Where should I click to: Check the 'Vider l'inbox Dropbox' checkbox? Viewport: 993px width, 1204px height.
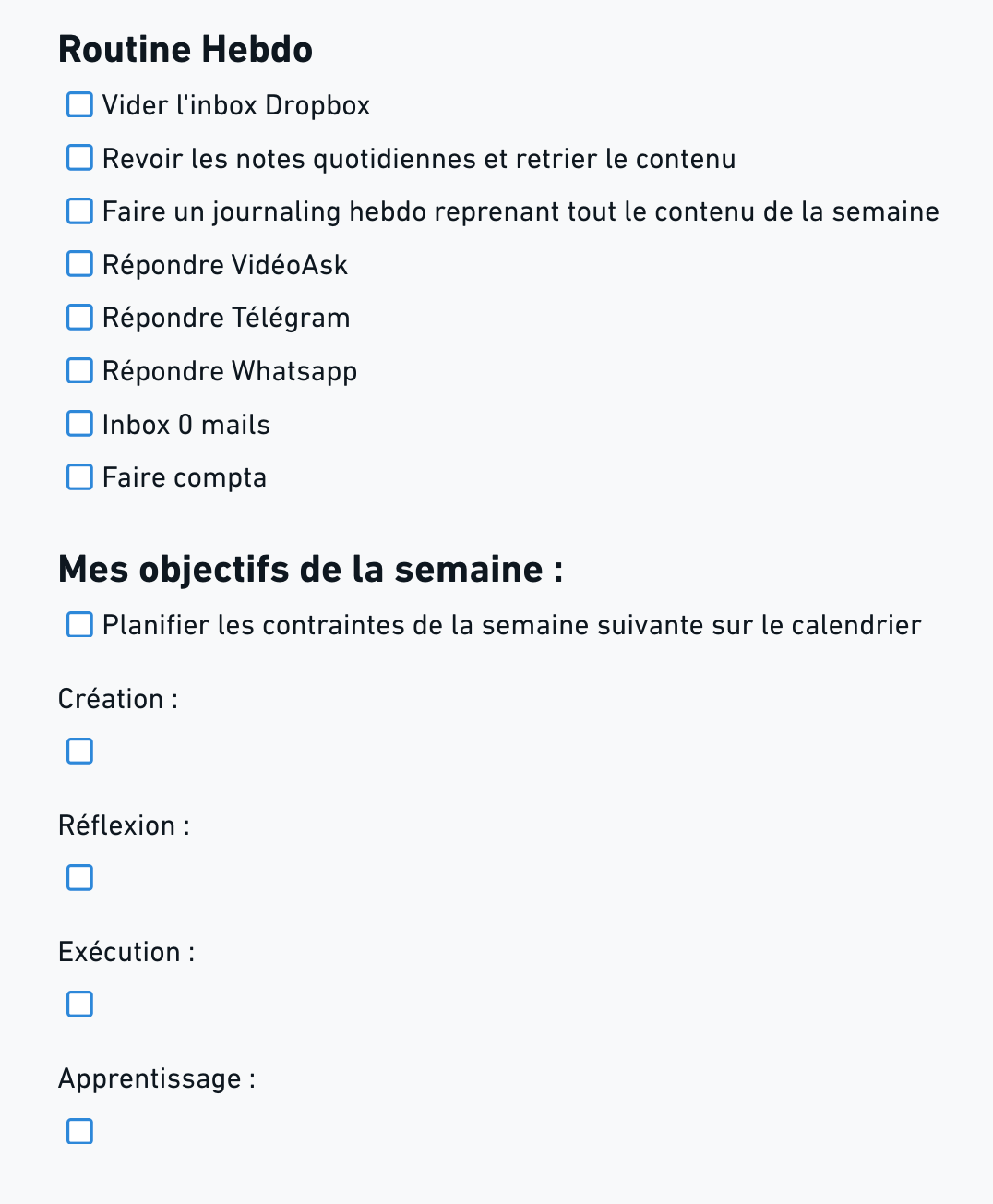coord(80,105)
